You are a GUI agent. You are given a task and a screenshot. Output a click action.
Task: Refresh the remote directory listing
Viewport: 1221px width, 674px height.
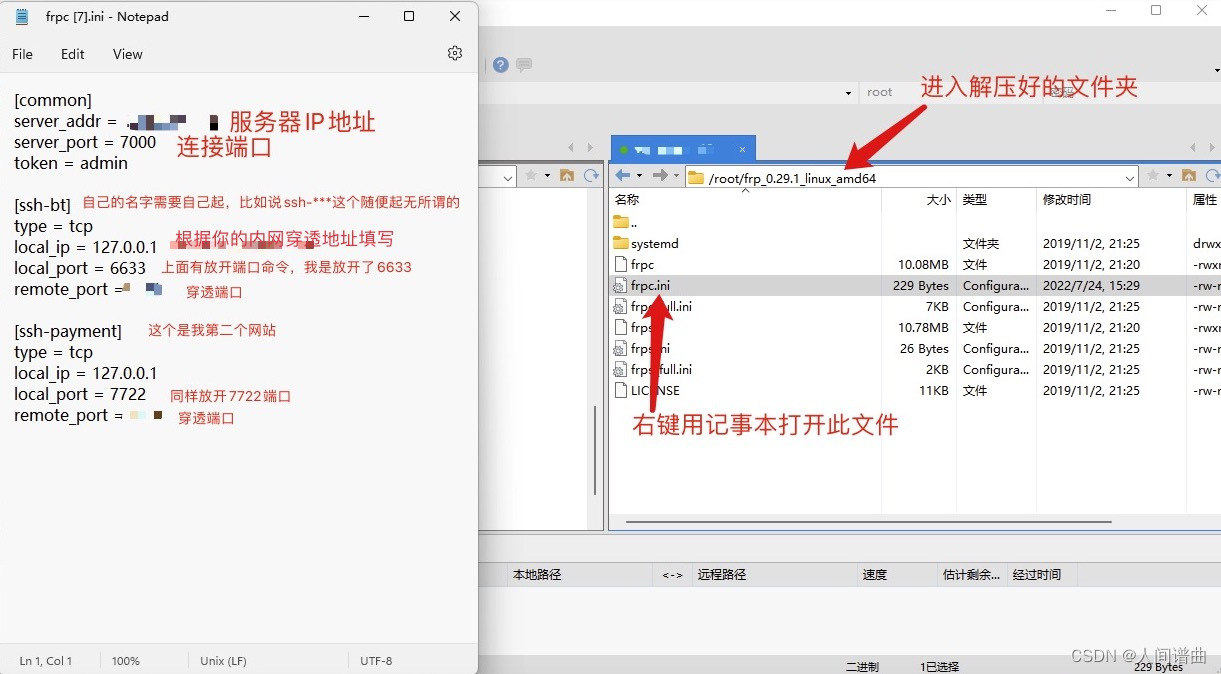pyautogui.click(x=1212, y=177)
